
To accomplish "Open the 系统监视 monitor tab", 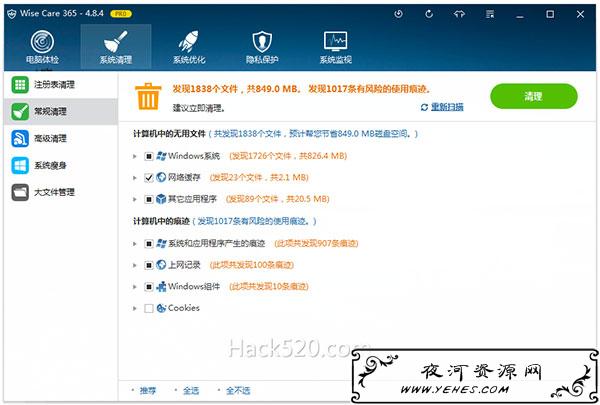I will 336,47.
